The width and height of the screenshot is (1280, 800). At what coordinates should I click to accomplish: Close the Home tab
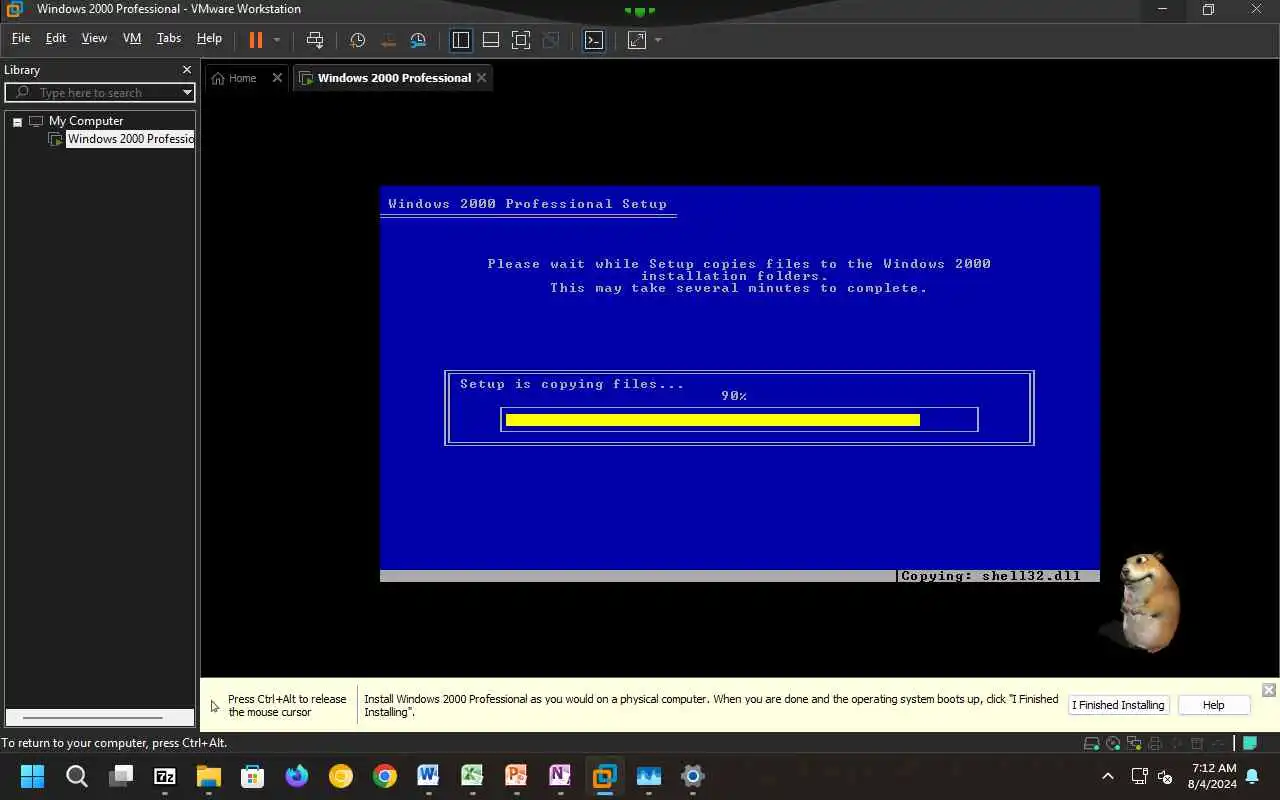coord(278,78)
